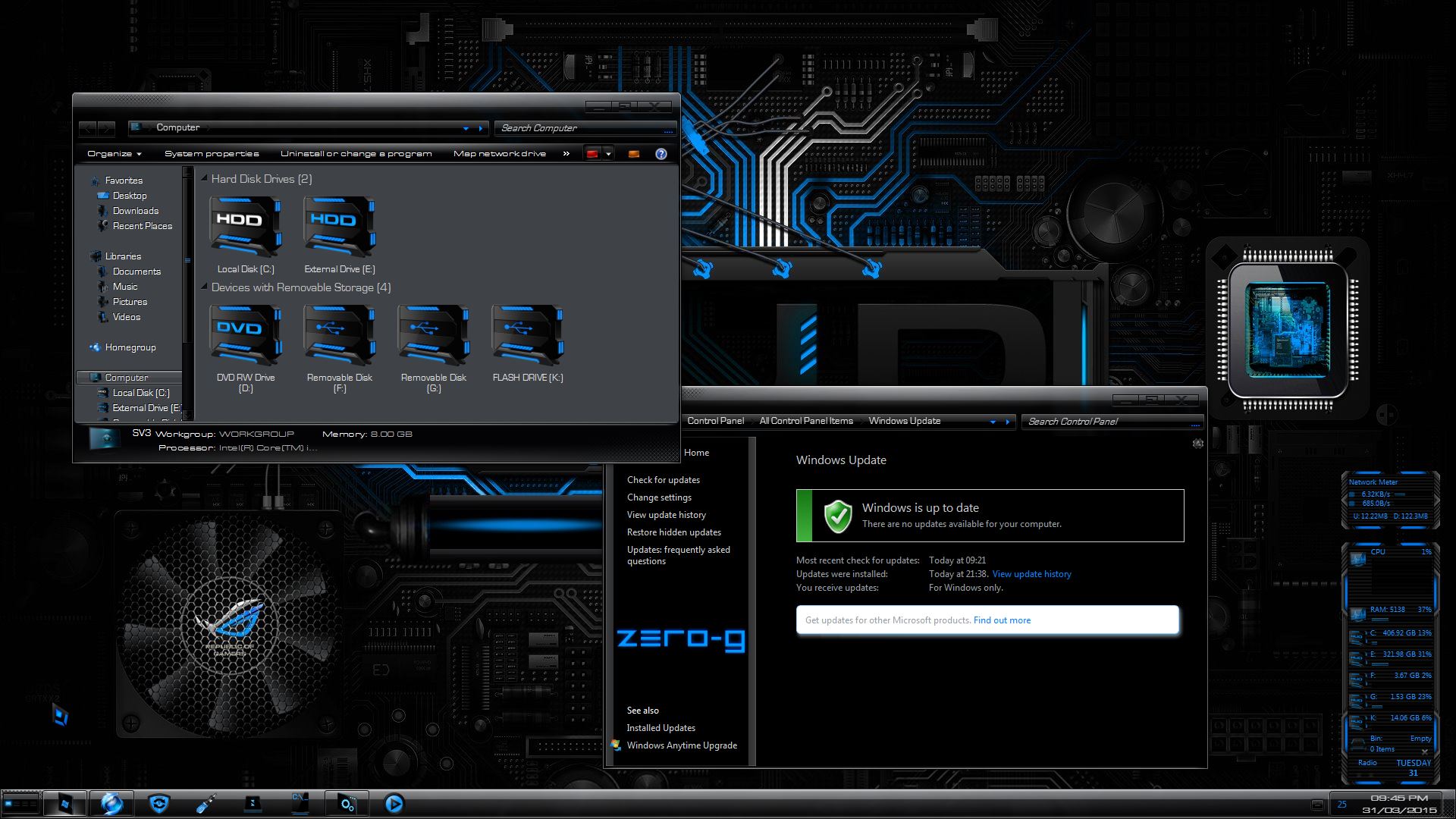Click the Explorer help question mark icon
The height and width of the screenshot is (819, 1456).
tap(661, 154)
